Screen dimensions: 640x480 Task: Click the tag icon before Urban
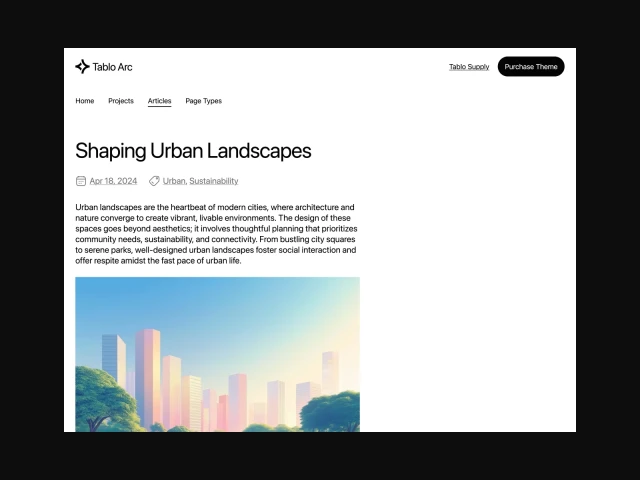pyautogui.click(x=154, y=181)
